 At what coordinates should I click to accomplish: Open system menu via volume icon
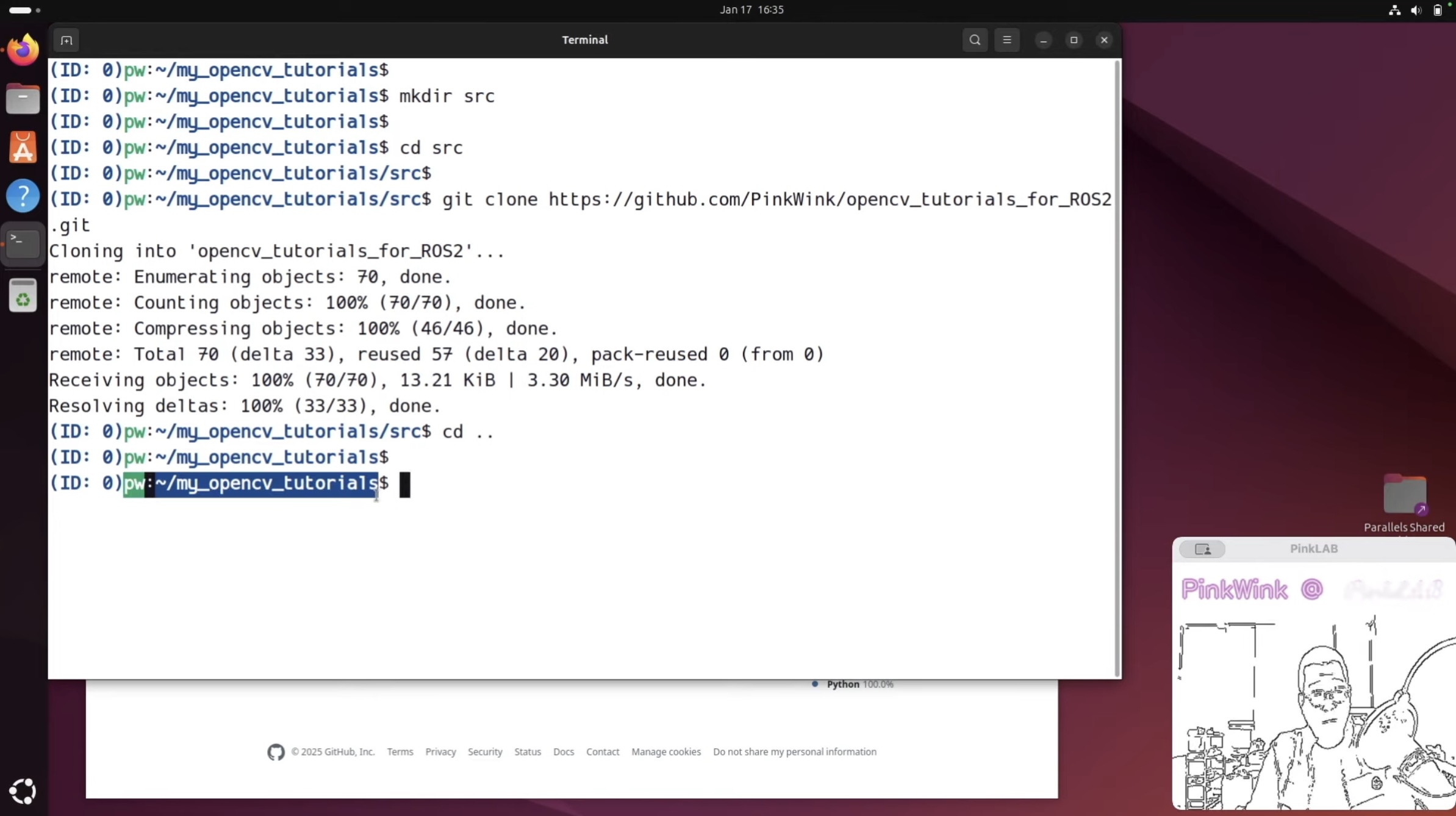[x=1416, y=10]
